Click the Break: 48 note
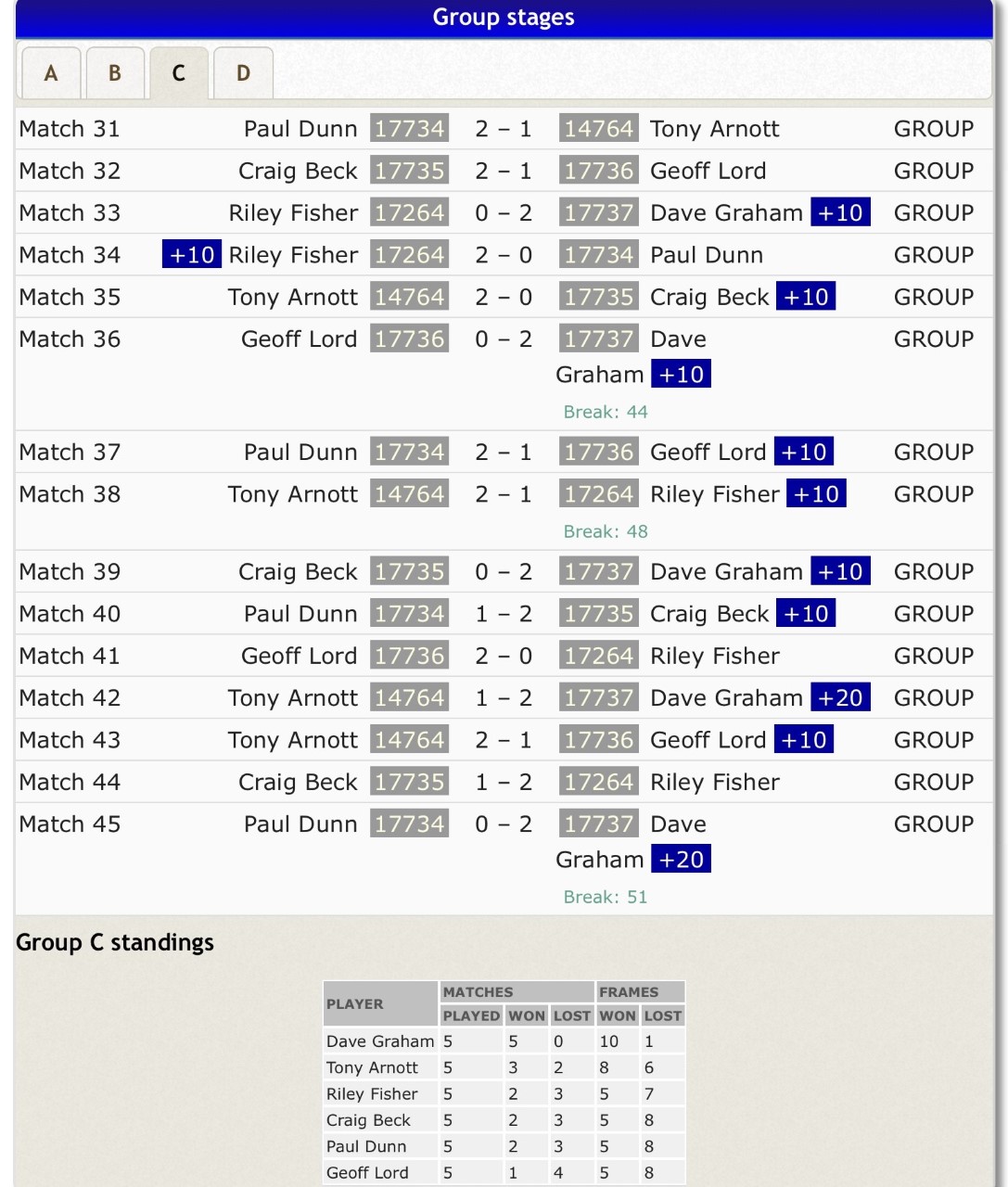 [606, 531]
